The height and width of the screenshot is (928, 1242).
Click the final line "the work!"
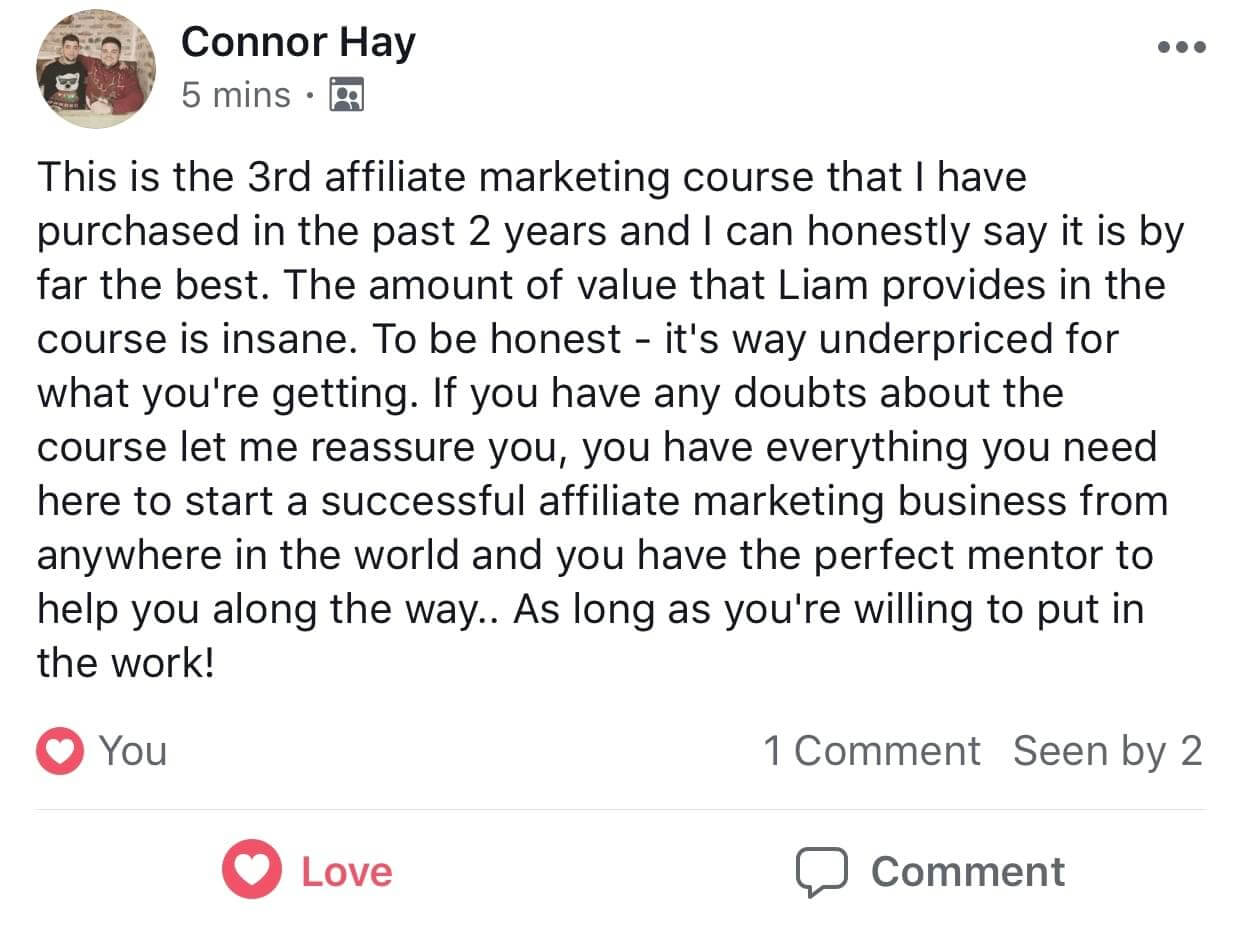point(126,663)
